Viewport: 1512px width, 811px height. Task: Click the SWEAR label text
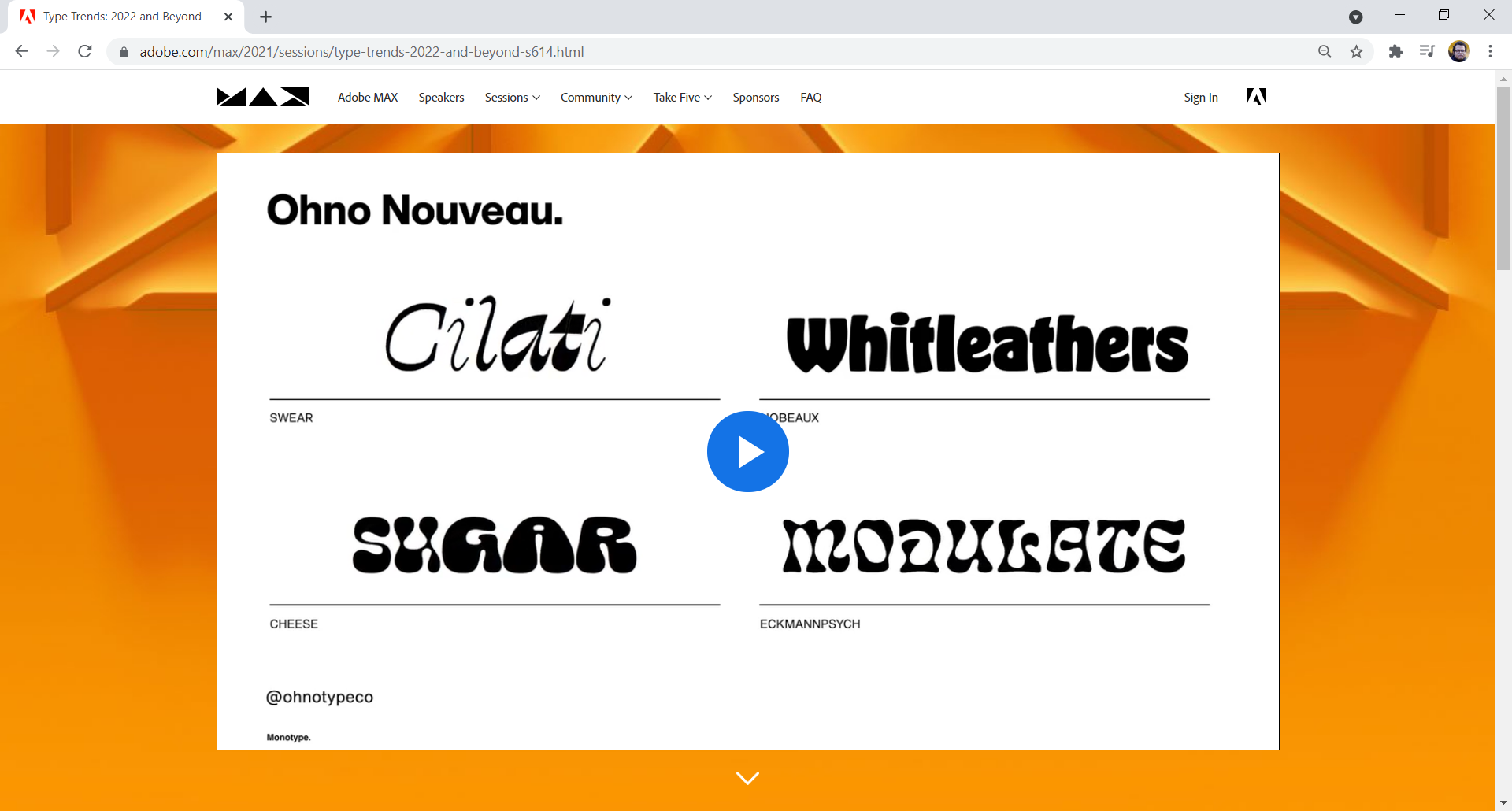click(291, 417)
